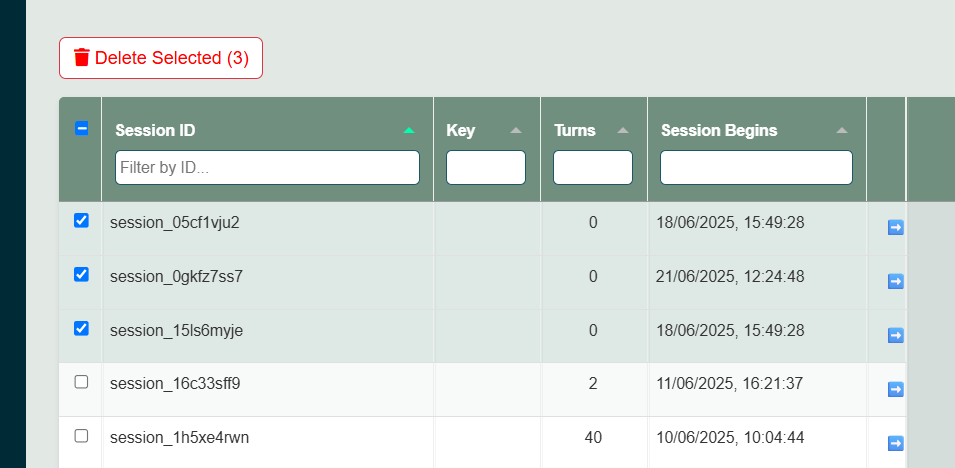This screenshot has height=468, width=955.
Task: Sort by the Session Begins column
Action: pos(842,130)
